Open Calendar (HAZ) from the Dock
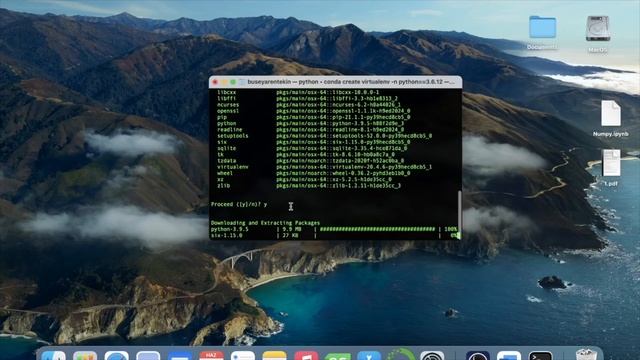Viewport: 640px width, 360px height. tap(211, 355)
